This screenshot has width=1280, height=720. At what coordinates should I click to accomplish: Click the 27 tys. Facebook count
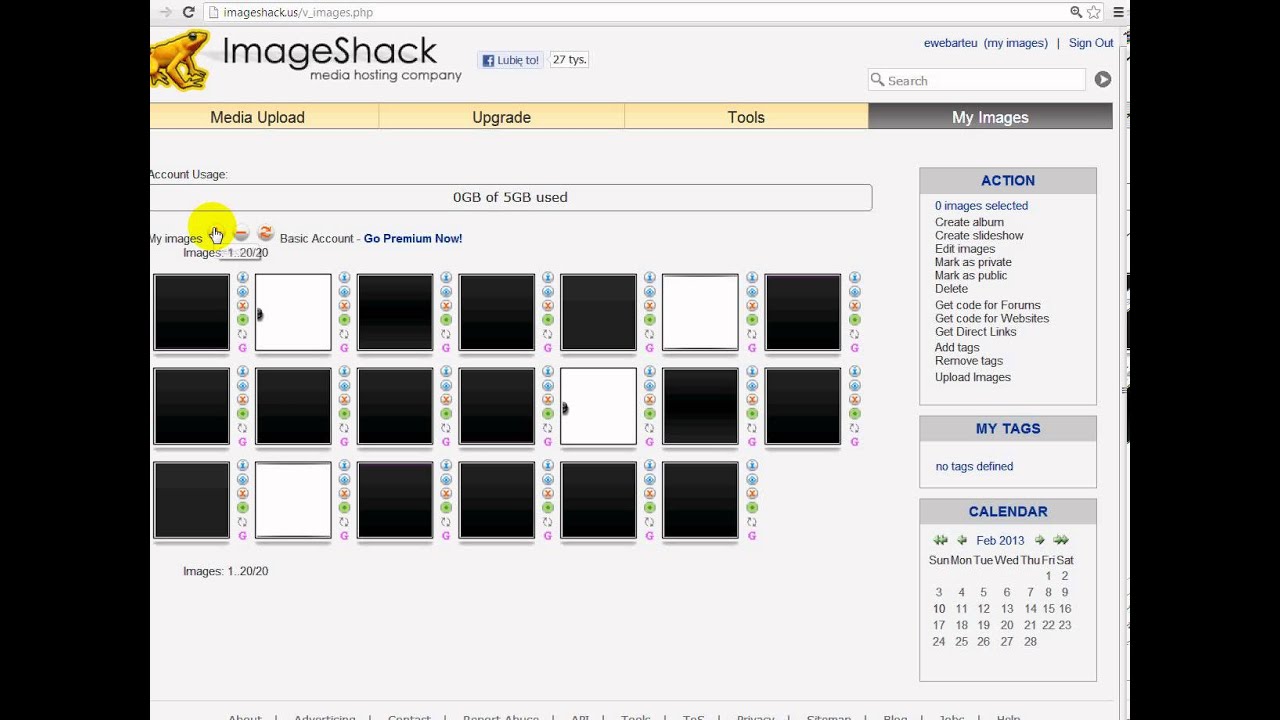pos(569,60)
